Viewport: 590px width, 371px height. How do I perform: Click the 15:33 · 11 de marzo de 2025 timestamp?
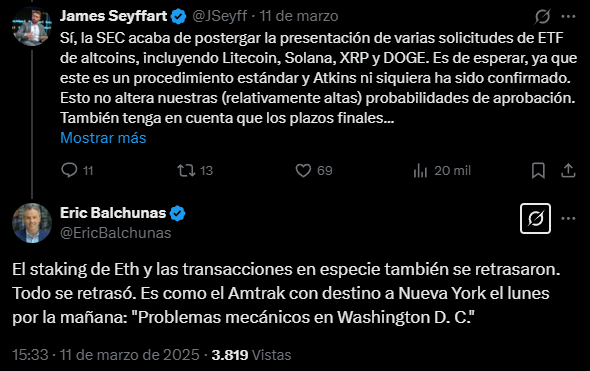tap(106, 355)
